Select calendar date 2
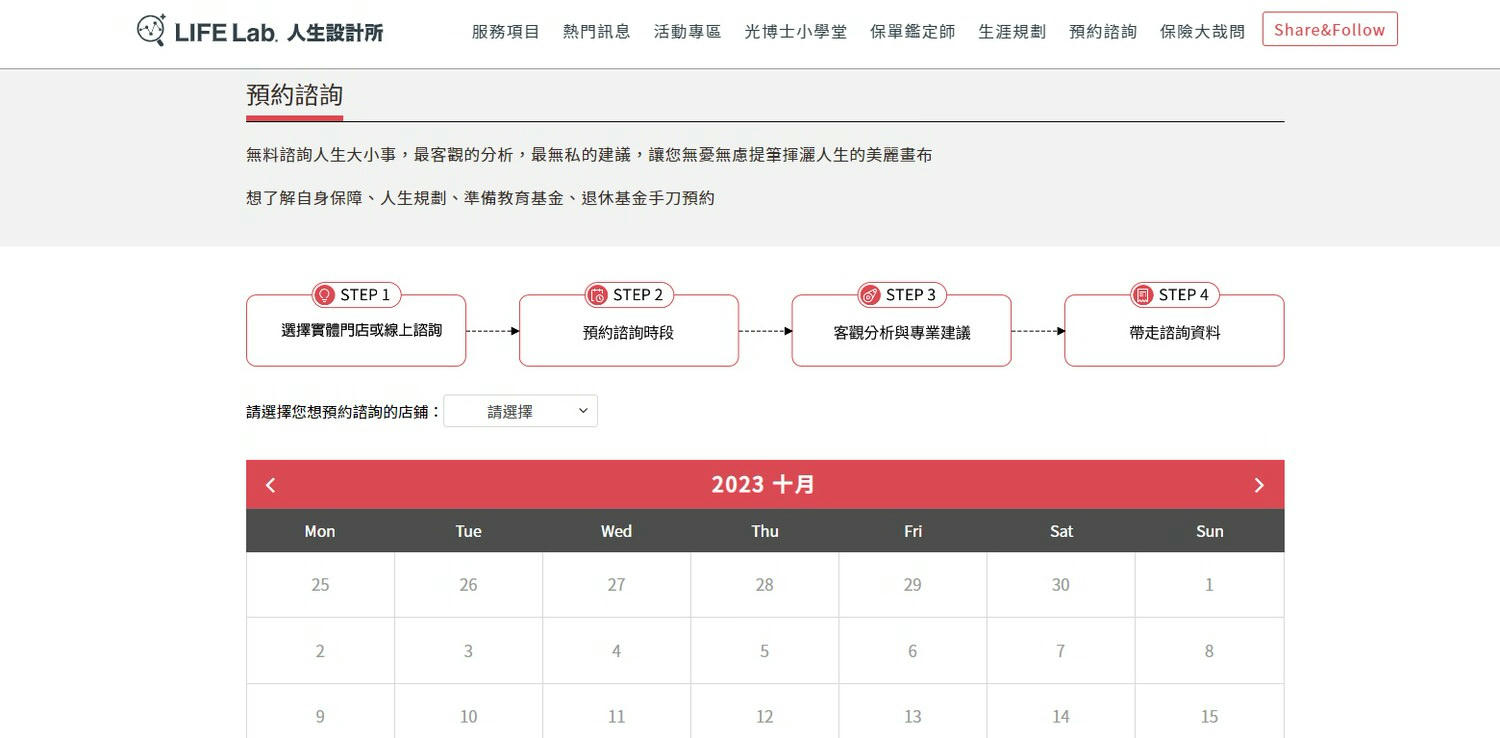Image resolution: width=1500 pixels, height=738 pixels. [x=320, y=651]
